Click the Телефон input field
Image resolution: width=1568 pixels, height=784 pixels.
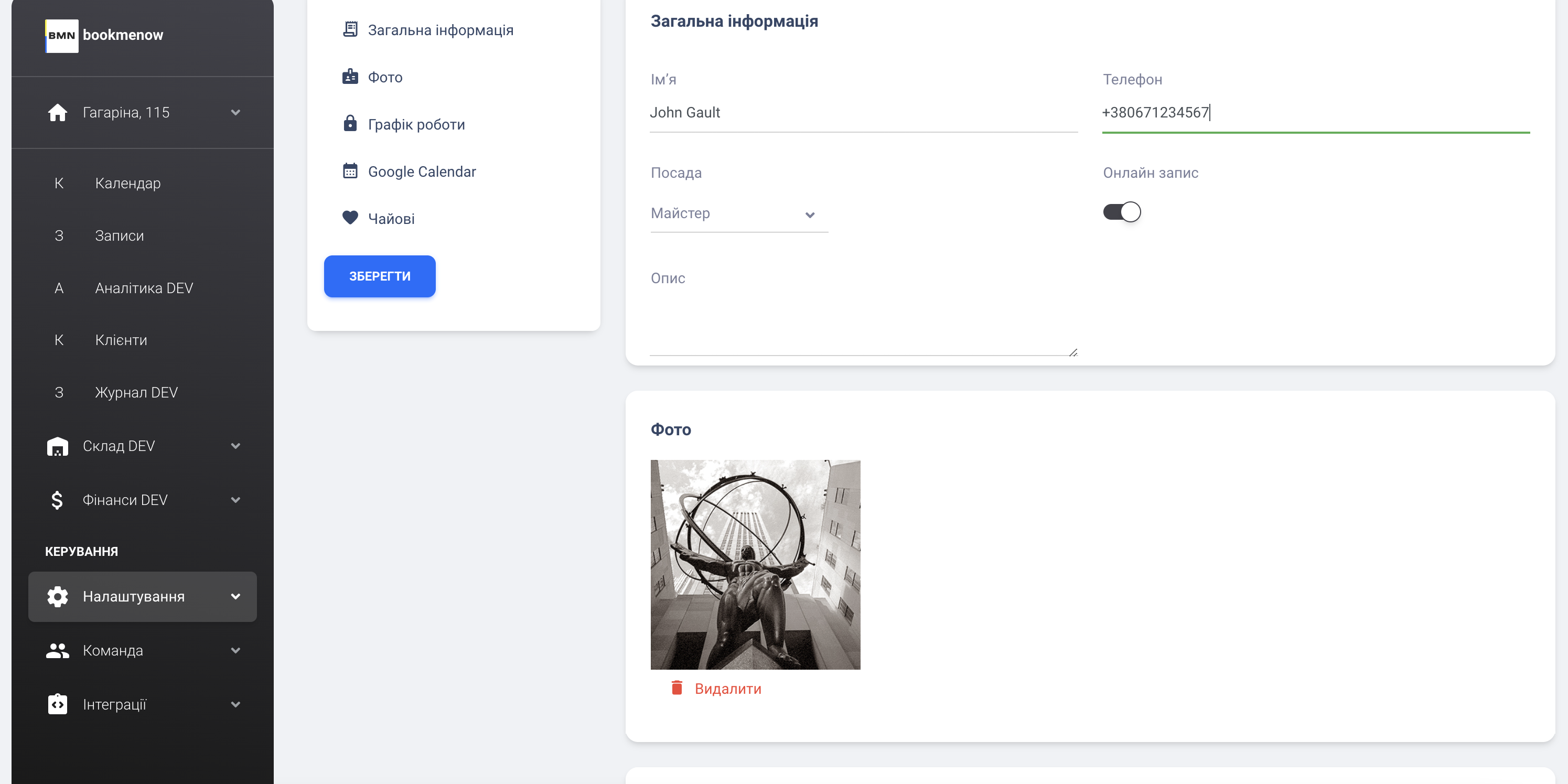tap(1315, 113)
